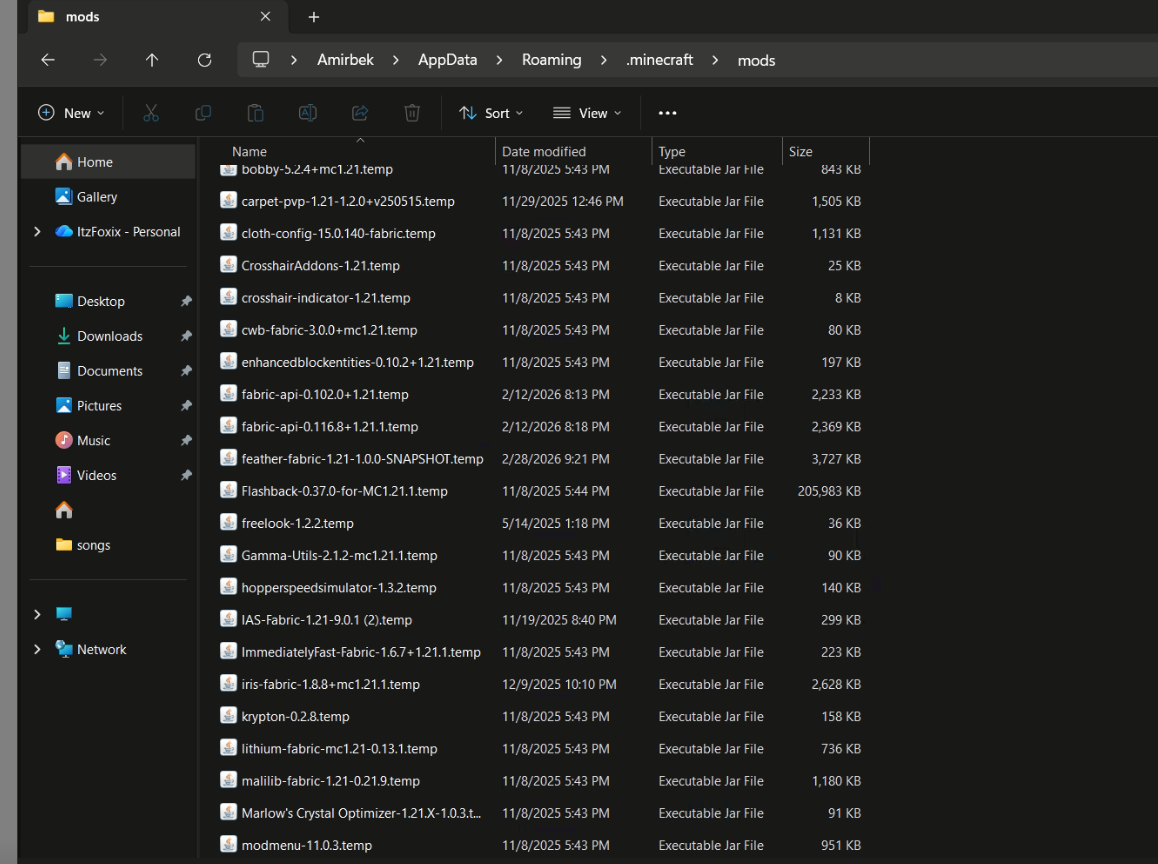Navigate to .minecraft in the breadcrumb
Viewport: 1158px width, 864px height.
click(x=659, y=60)
